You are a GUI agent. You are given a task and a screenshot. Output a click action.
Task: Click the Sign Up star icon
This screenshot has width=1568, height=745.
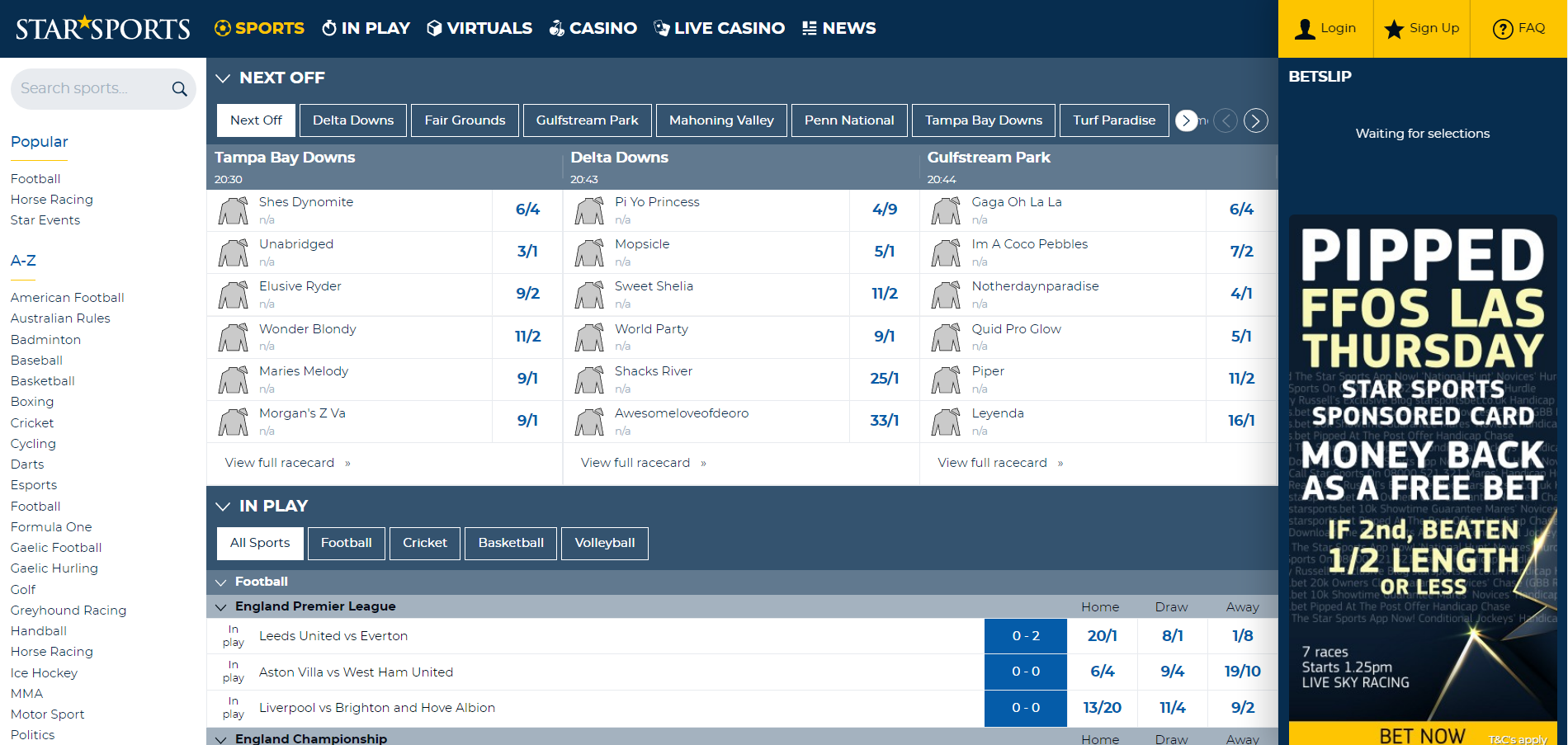[x=1394, y=29]
